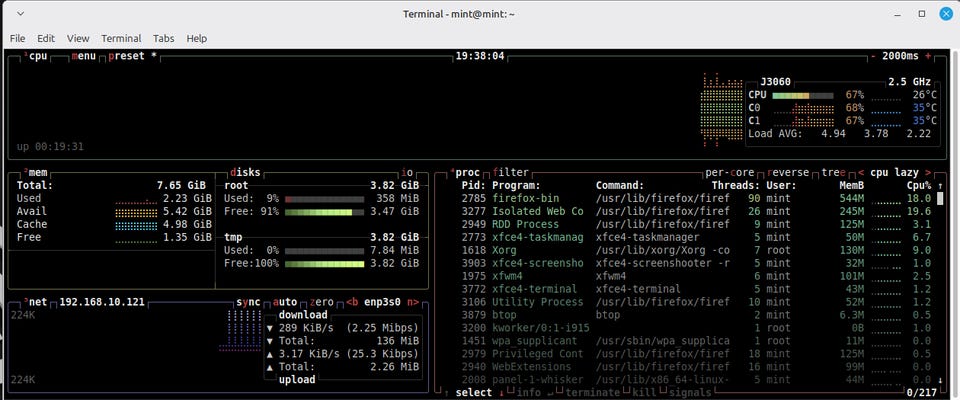This screenshot has width=960, height=400.
Task: Select previous network interface with <b
Action: pos(352,302)
